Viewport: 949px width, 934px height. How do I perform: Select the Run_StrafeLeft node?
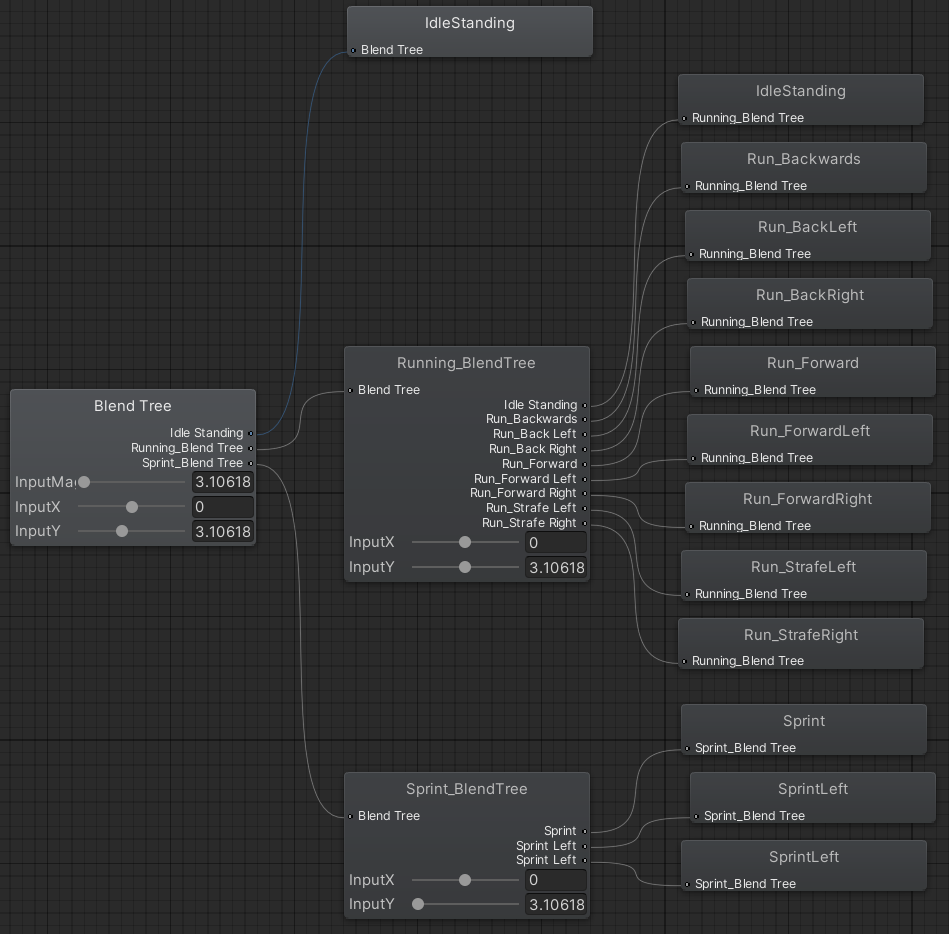[803, 567]
